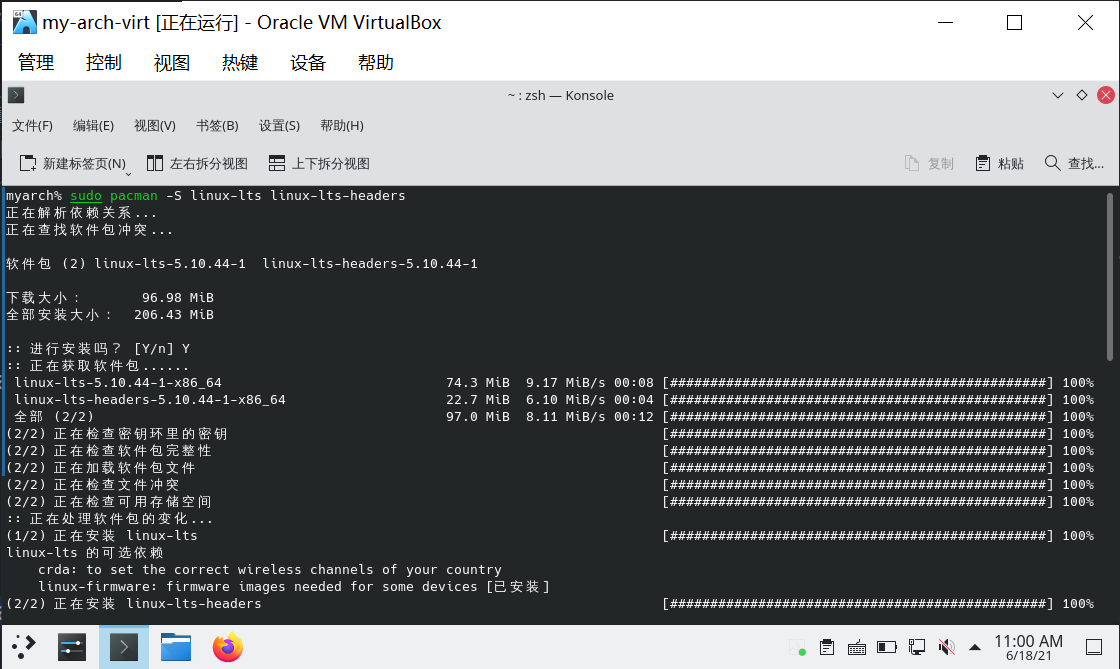The height and width of the screenshot is (669, 1120).
Task: Split view top/bottom (上下拆分视图)
Action: click(x=319, y=163)
